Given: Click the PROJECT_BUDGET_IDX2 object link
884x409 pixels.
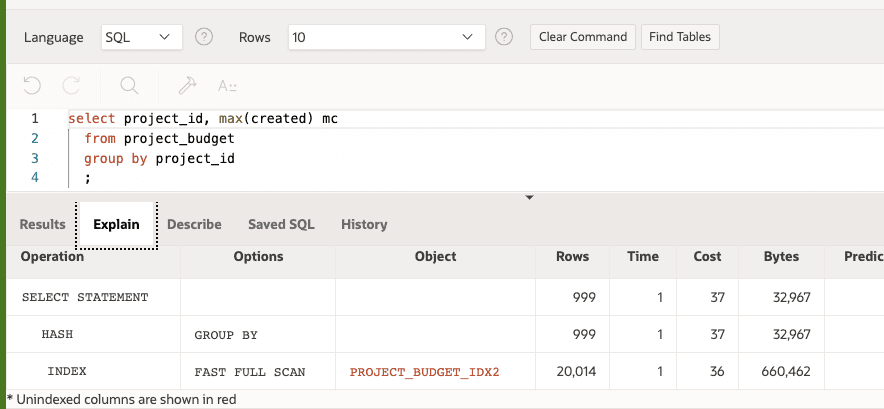Looking at the screenshot, I should (x=425, y=372).
